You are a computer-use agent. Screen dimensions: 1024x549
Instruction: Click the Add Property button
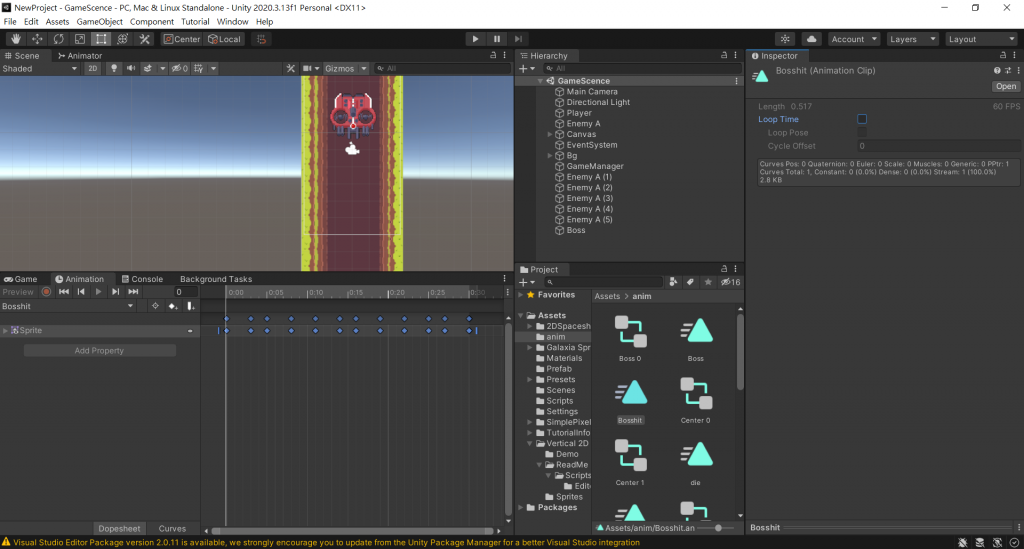click(x=99, y=351)
